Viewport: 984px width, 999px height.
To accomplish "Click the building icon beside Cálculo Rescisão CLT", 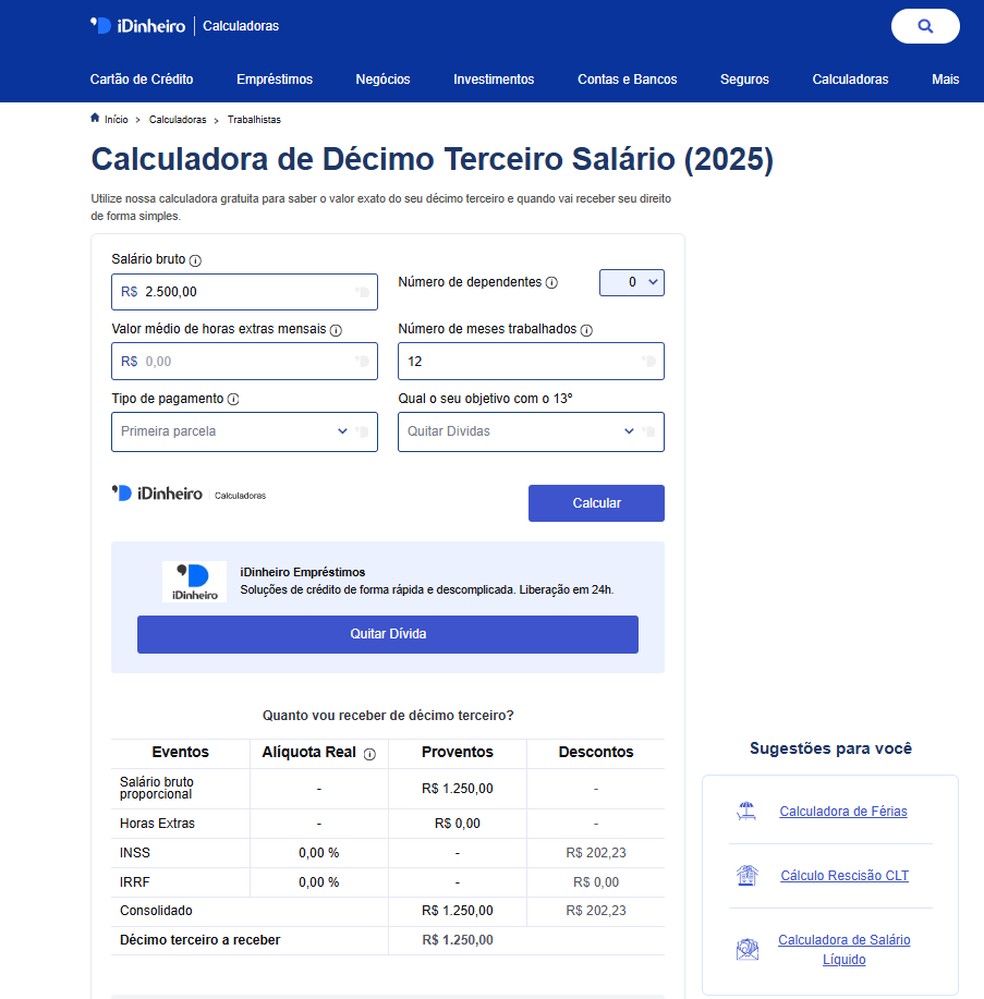I will click(x=747, y=874).
